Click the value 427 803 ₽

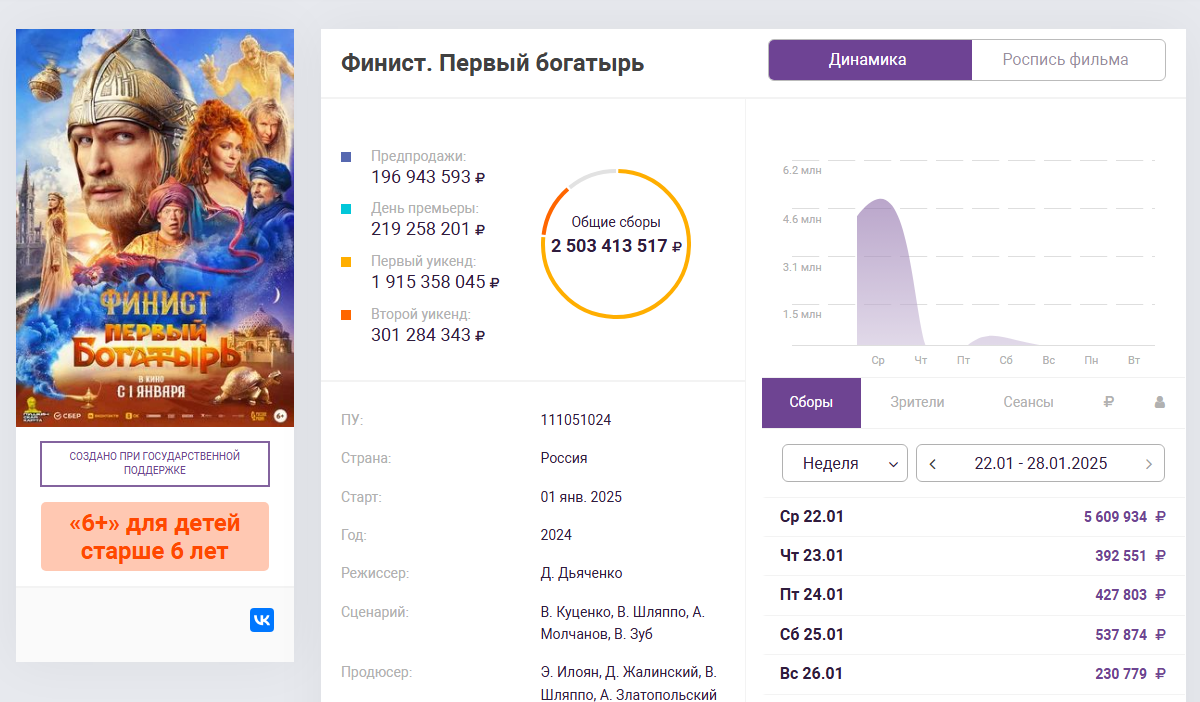pos(1130,595)
